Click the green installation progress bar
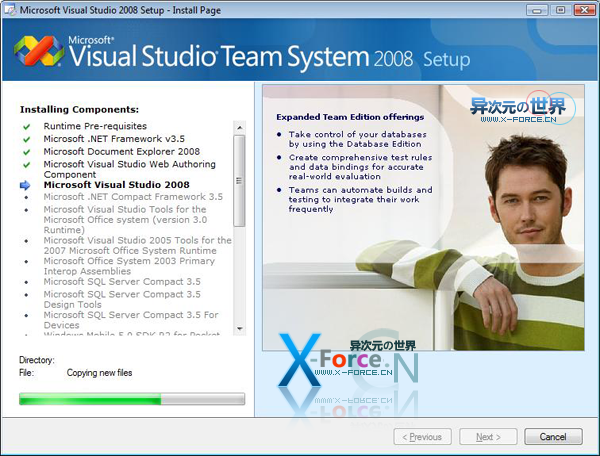Screen dimensions: 600x456 tap(132, 399)
